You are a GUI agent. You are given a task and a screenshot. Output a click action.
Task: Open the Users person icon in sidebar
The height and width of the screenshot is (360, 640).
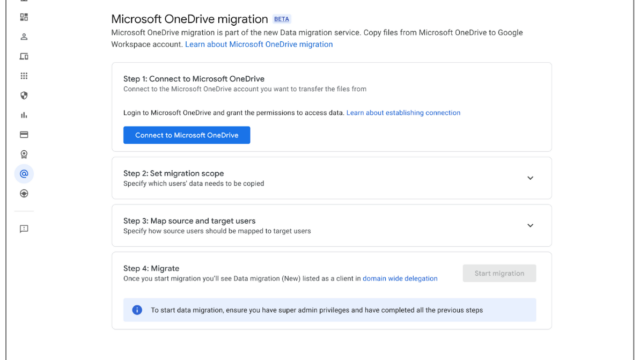pyautogui.click(x=24, y=37)
